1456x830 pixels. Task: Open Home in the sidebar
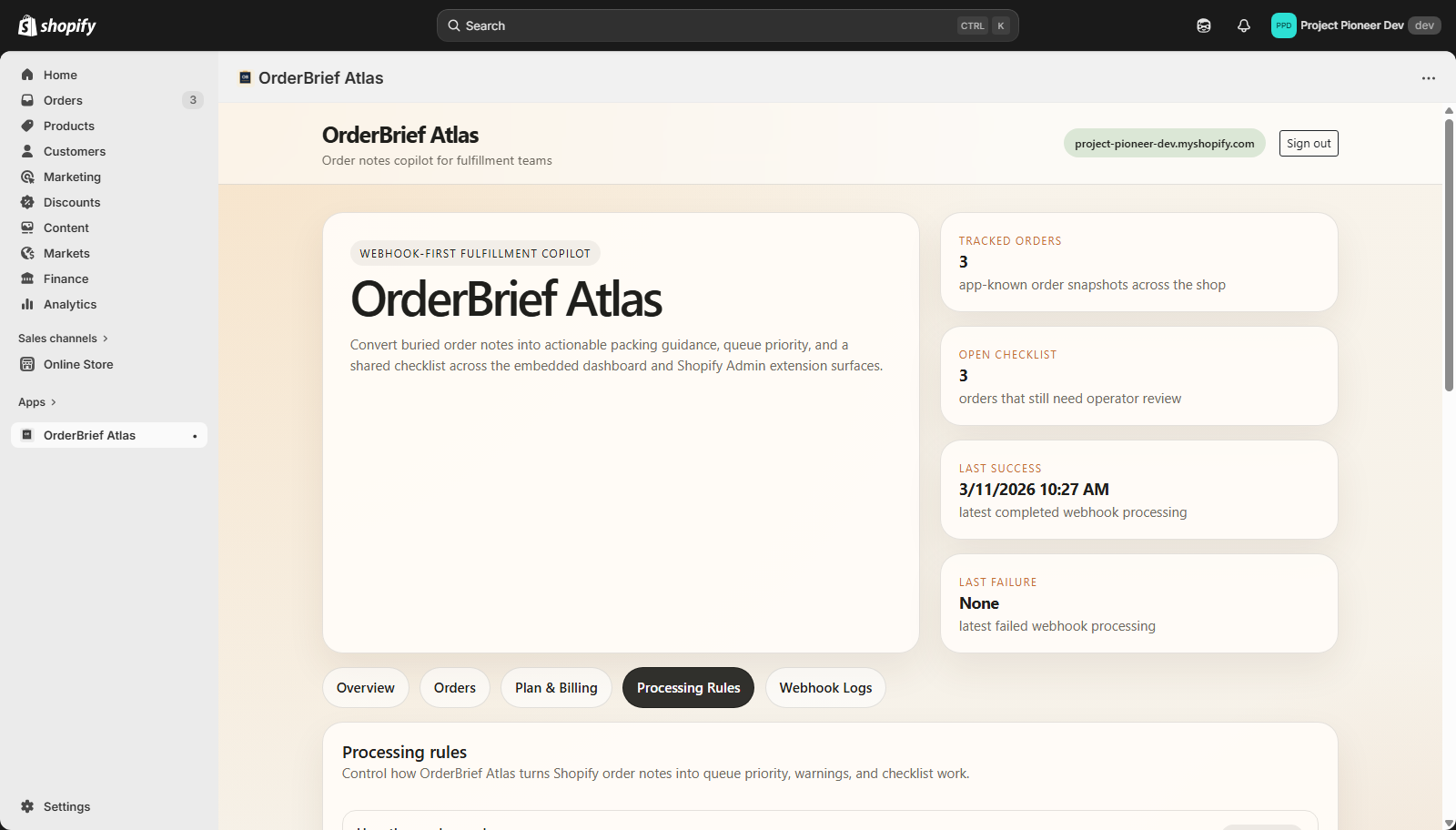pyautogui.click(x=109, y=75)
